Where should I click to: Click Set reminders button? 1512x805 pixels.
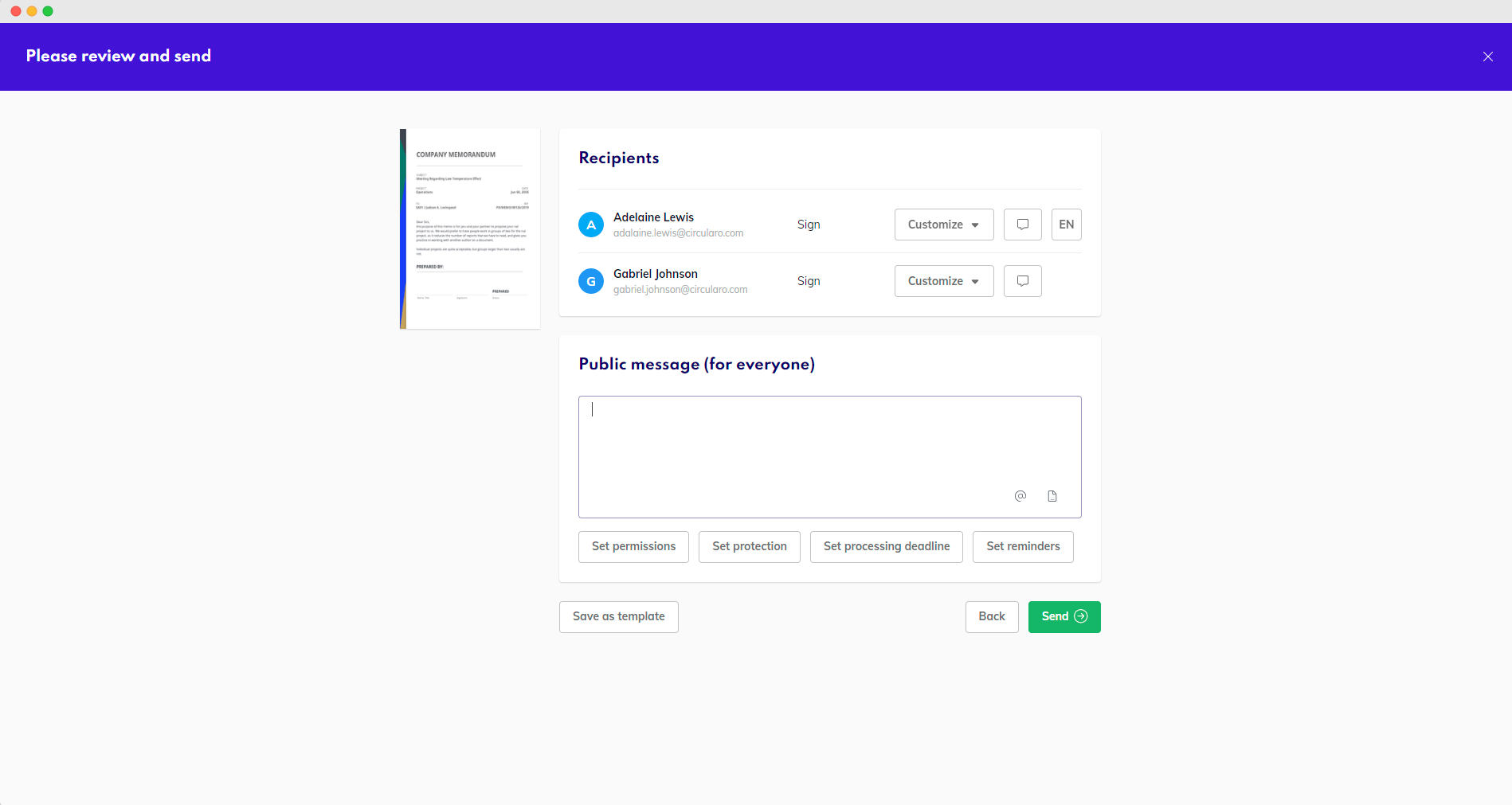tap(1022, 546)
